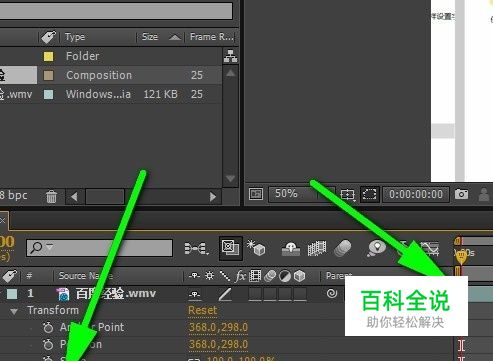Click the Frame Blending column header icon
Image resolution: width=493 pixels, height=361 pixels.
click(255, 276)
